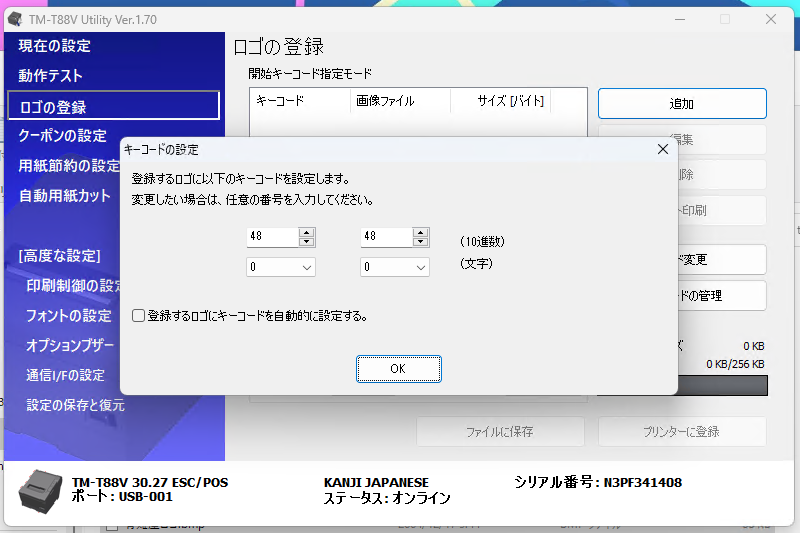Click the ポート: USB-001 text
800x533 pixels.
(x=122, y=496)
